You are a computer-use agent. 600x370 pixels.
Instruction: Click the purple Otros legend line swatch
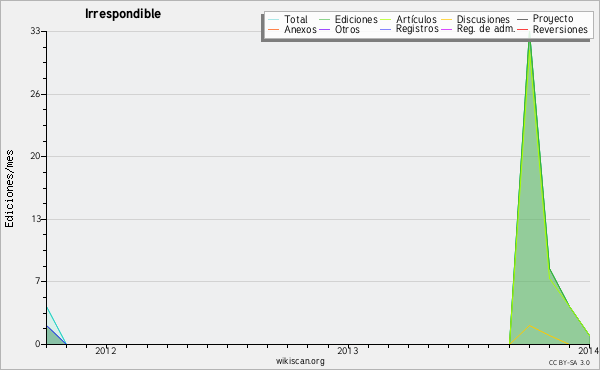tap(324, 29)
